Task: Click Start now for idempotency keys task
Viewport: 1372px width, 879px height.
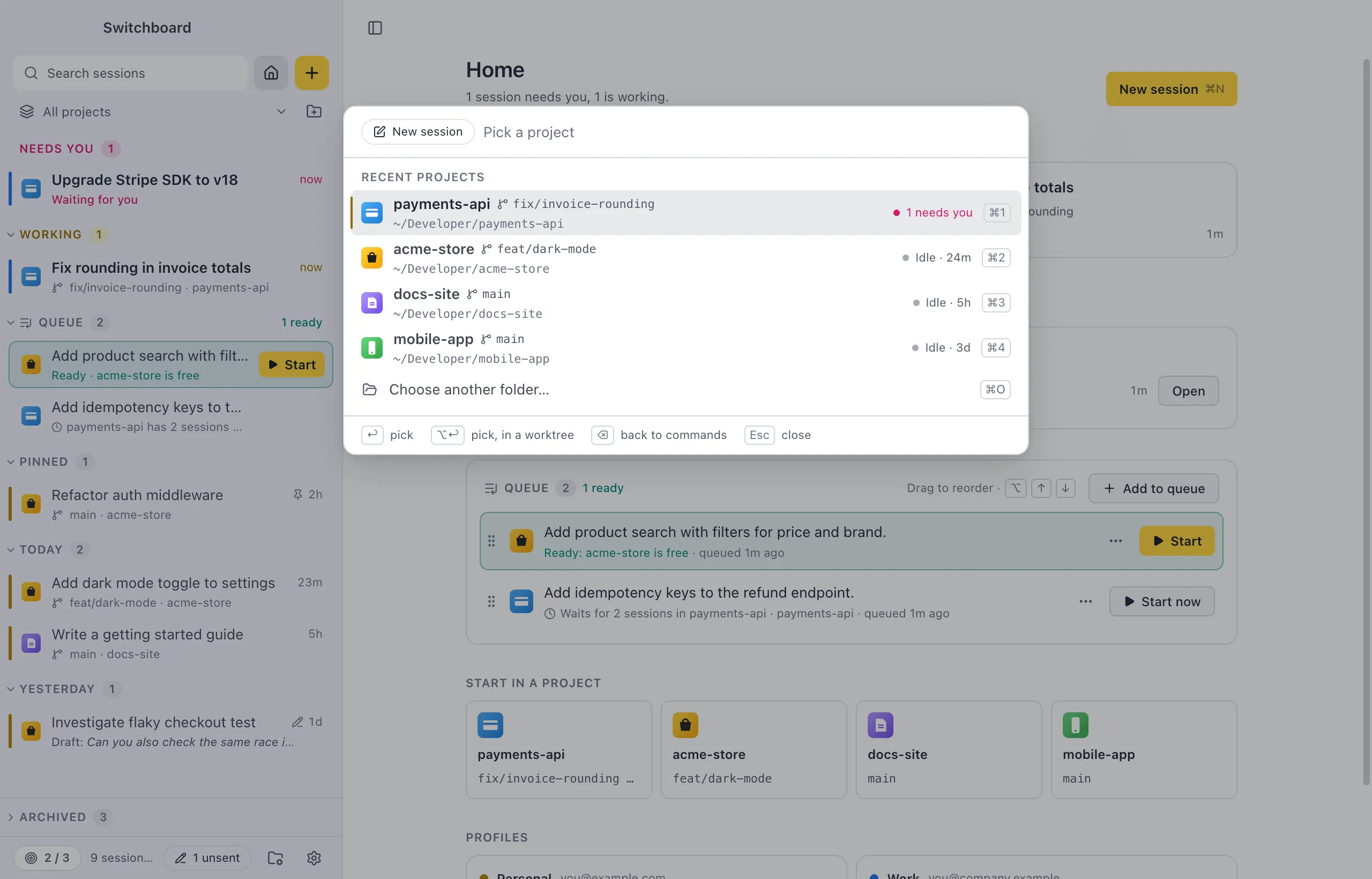Action: (1161, 601)
